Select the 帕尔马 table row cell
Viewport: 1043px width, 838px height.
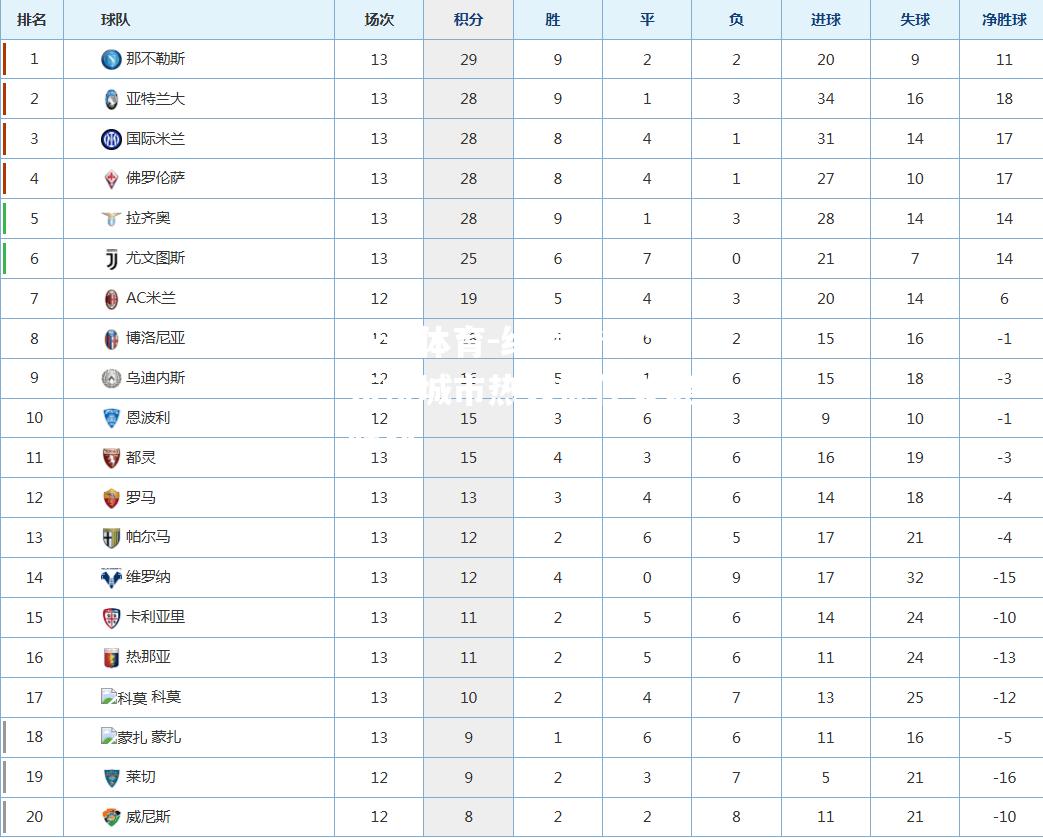[x=199, y=537]
